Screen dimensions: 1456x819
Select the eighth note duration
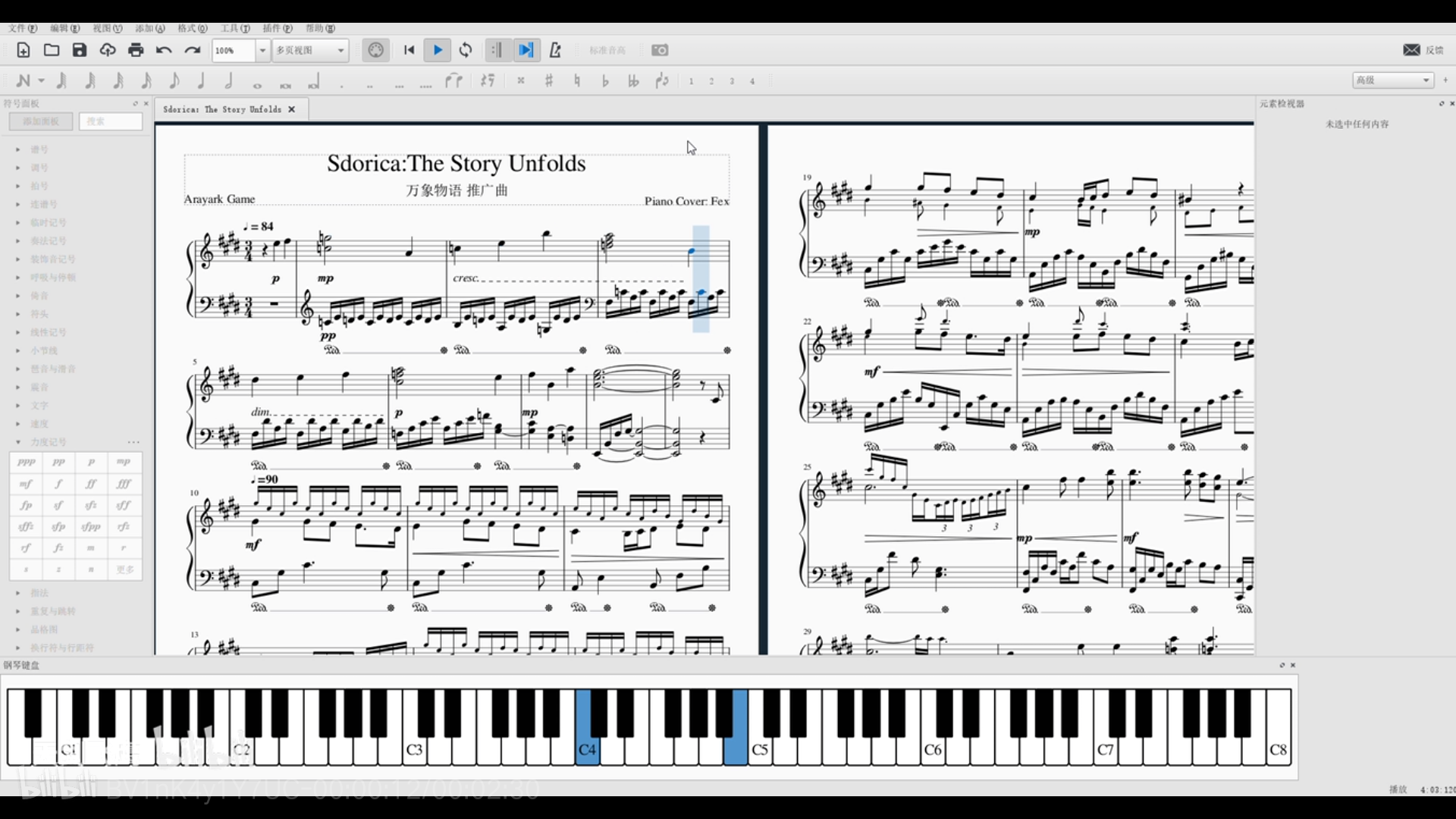(174, 80)
